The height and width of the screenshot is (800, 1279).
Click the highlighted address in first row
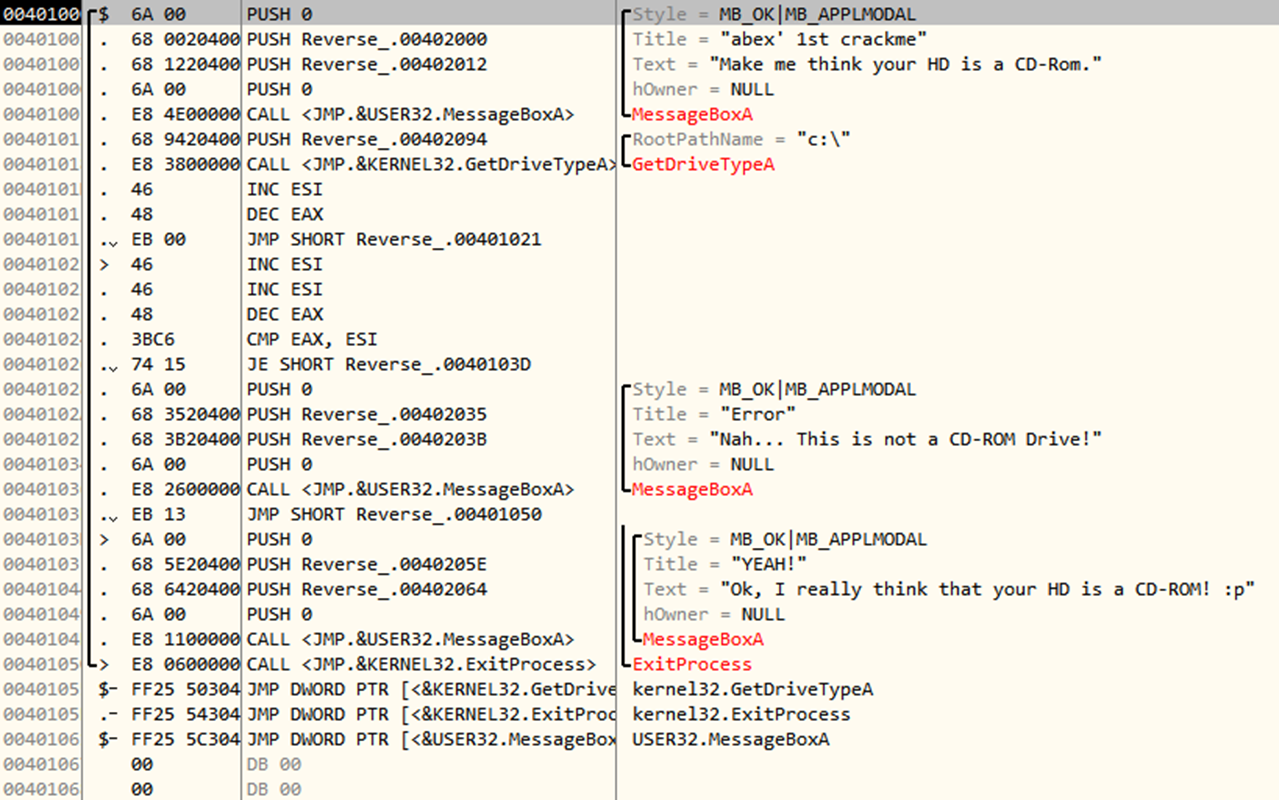point(41,14)
